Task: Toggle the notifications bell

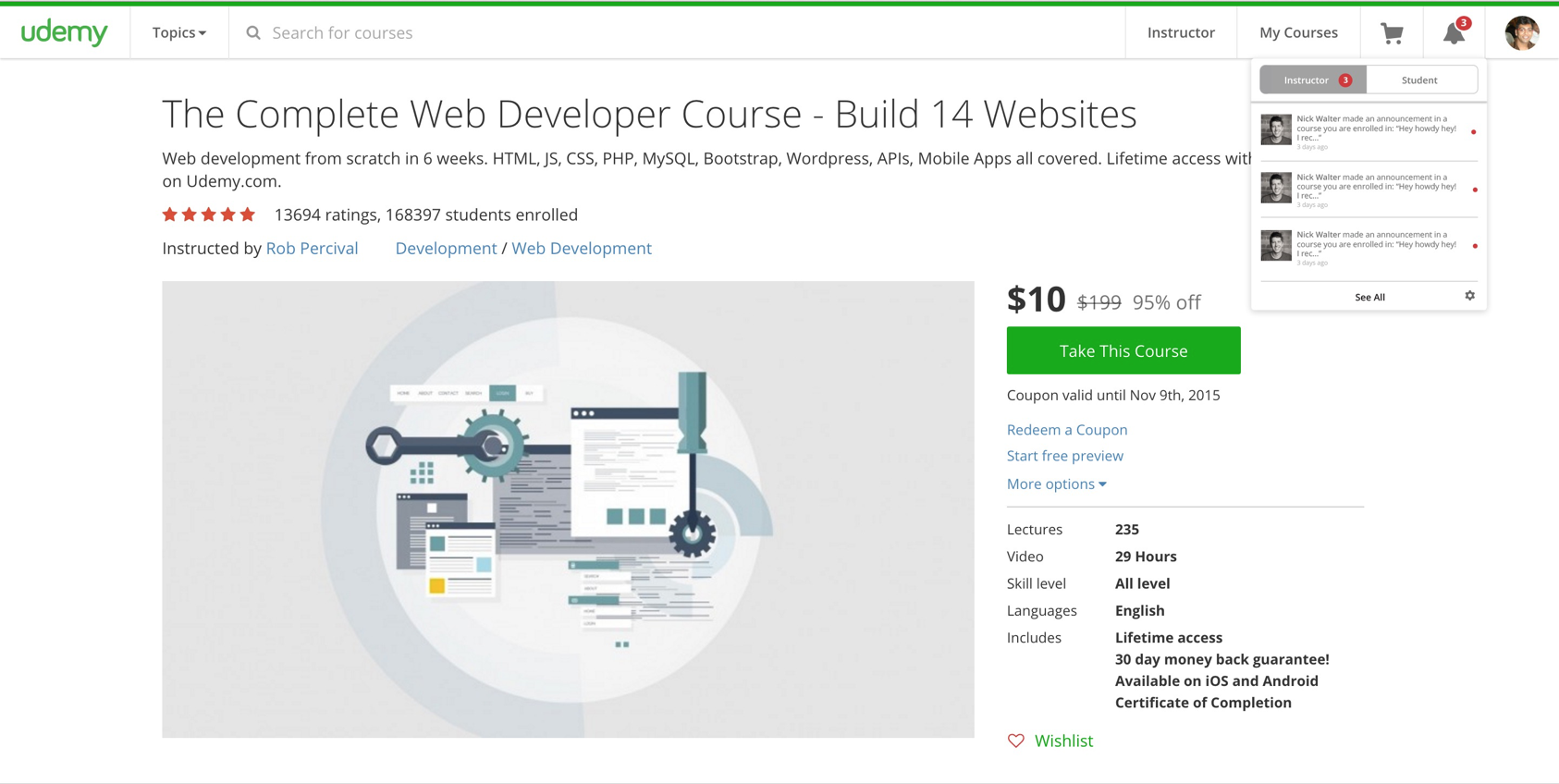Action: (1455, 32)
